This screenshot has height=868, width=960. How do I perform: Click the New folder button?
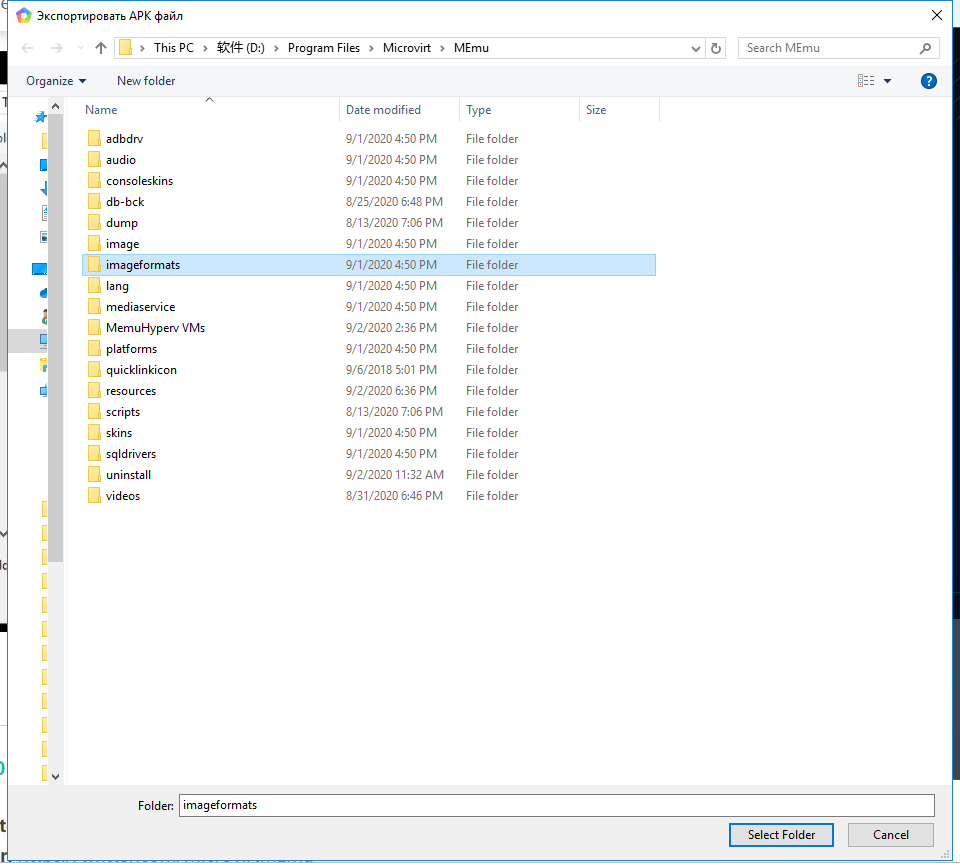click(146, 81)
